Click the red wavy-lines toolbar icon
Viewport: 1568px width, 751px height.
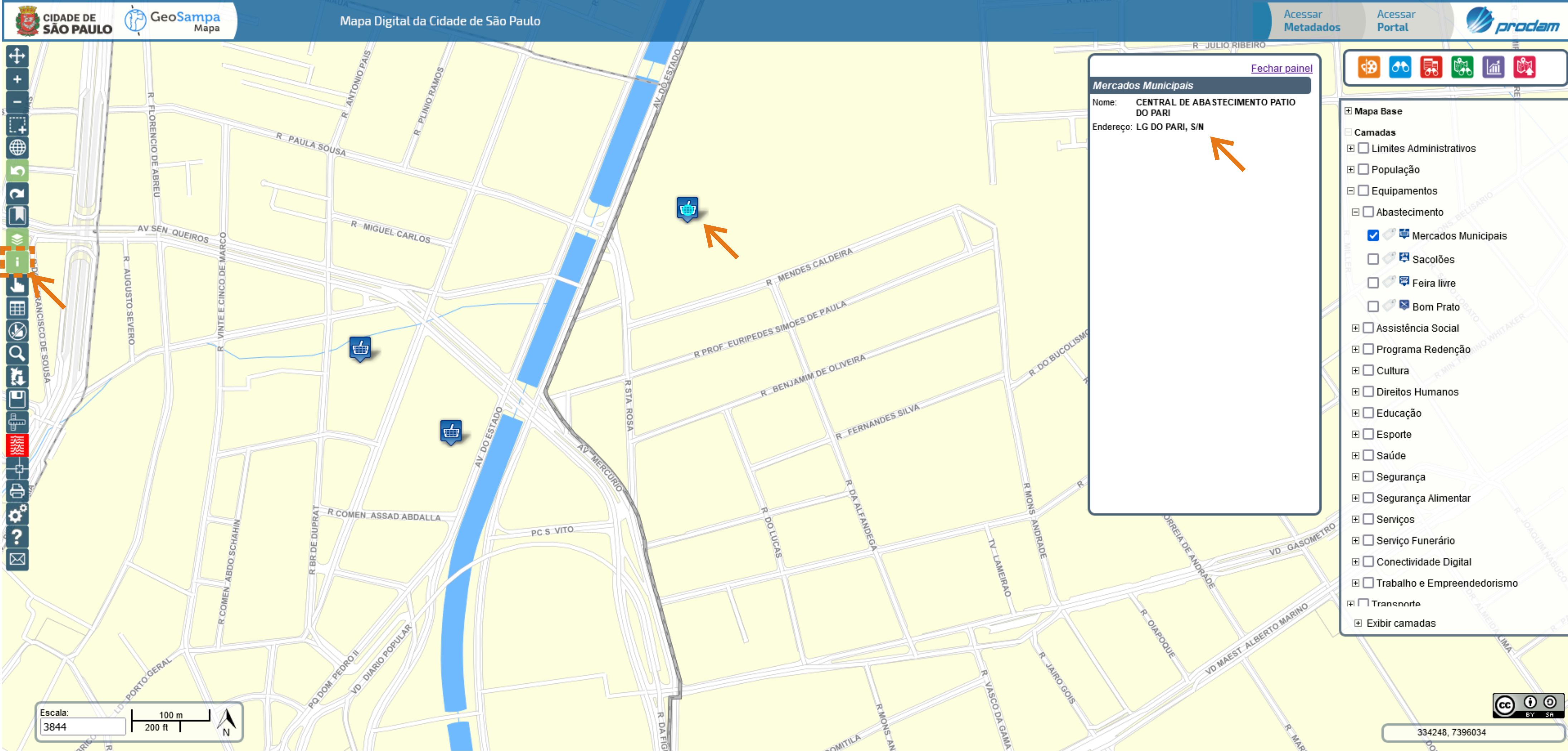coord(17,445)
